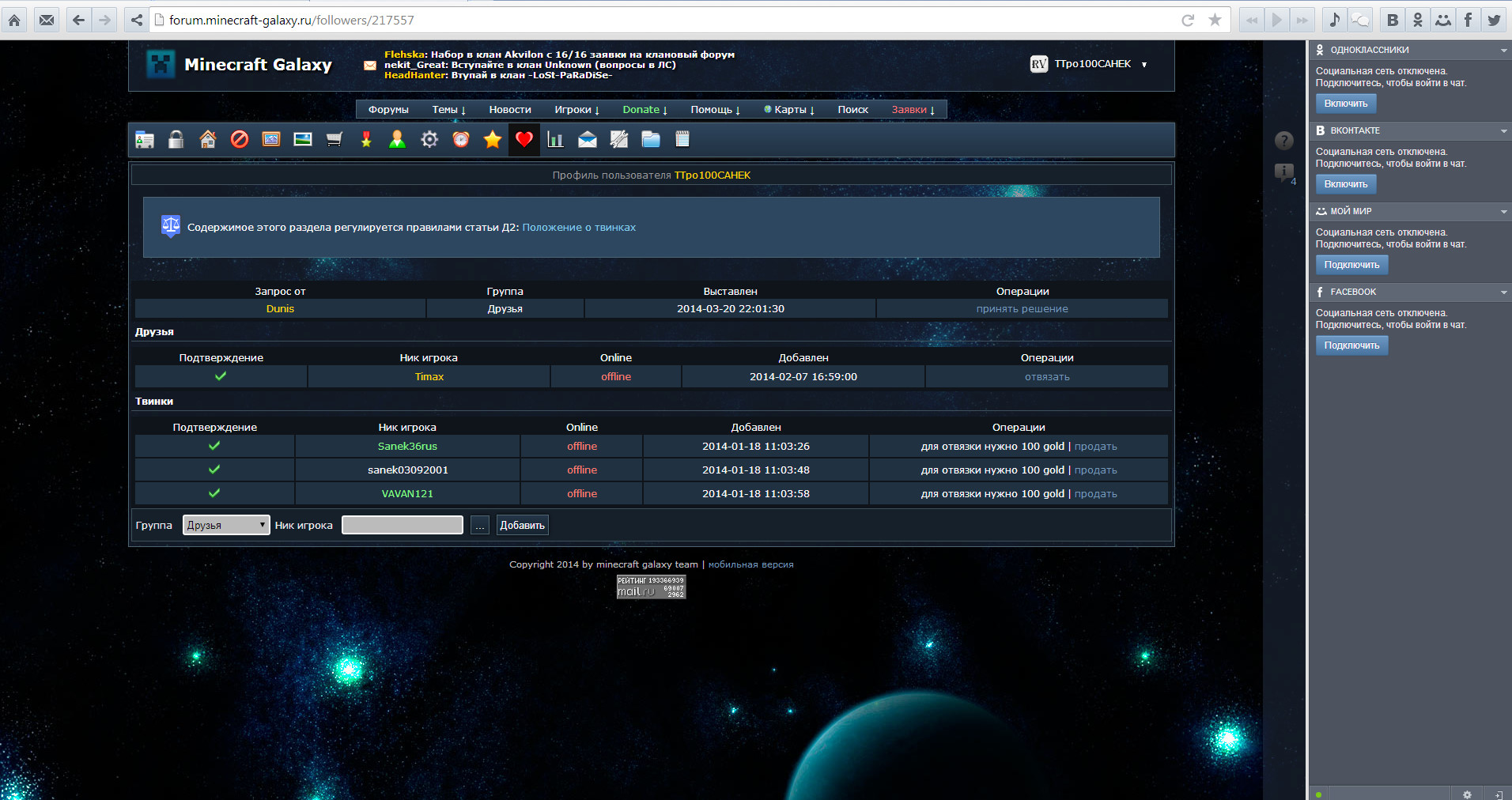This screenshot has height=800, width=1512.
Task: Click Включить under Одноклассники
Action: (x=1346, y=104)
